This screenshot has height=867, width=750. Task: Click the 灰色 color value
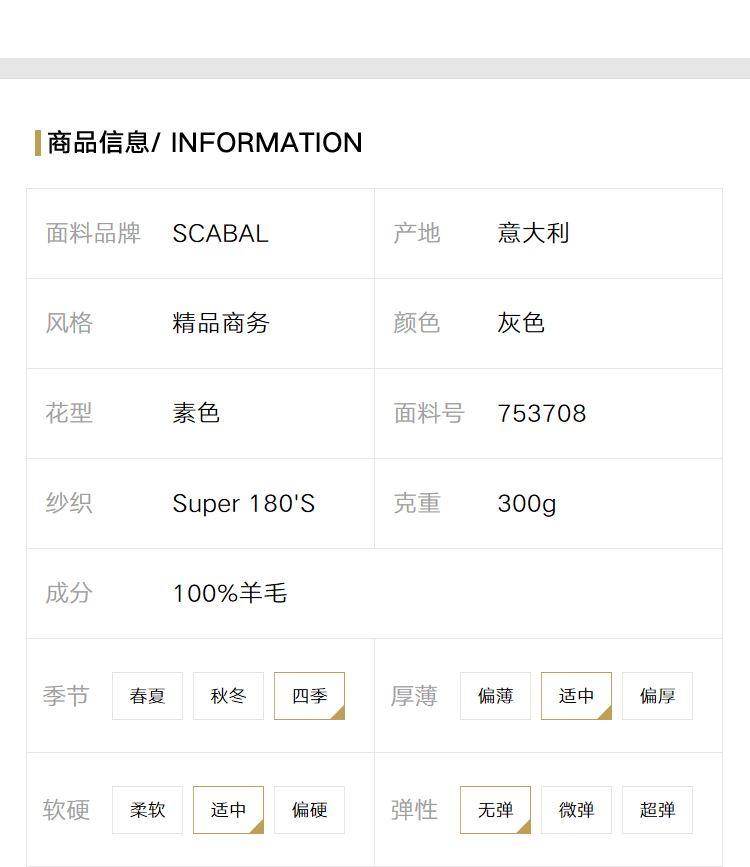coord(521,323)
